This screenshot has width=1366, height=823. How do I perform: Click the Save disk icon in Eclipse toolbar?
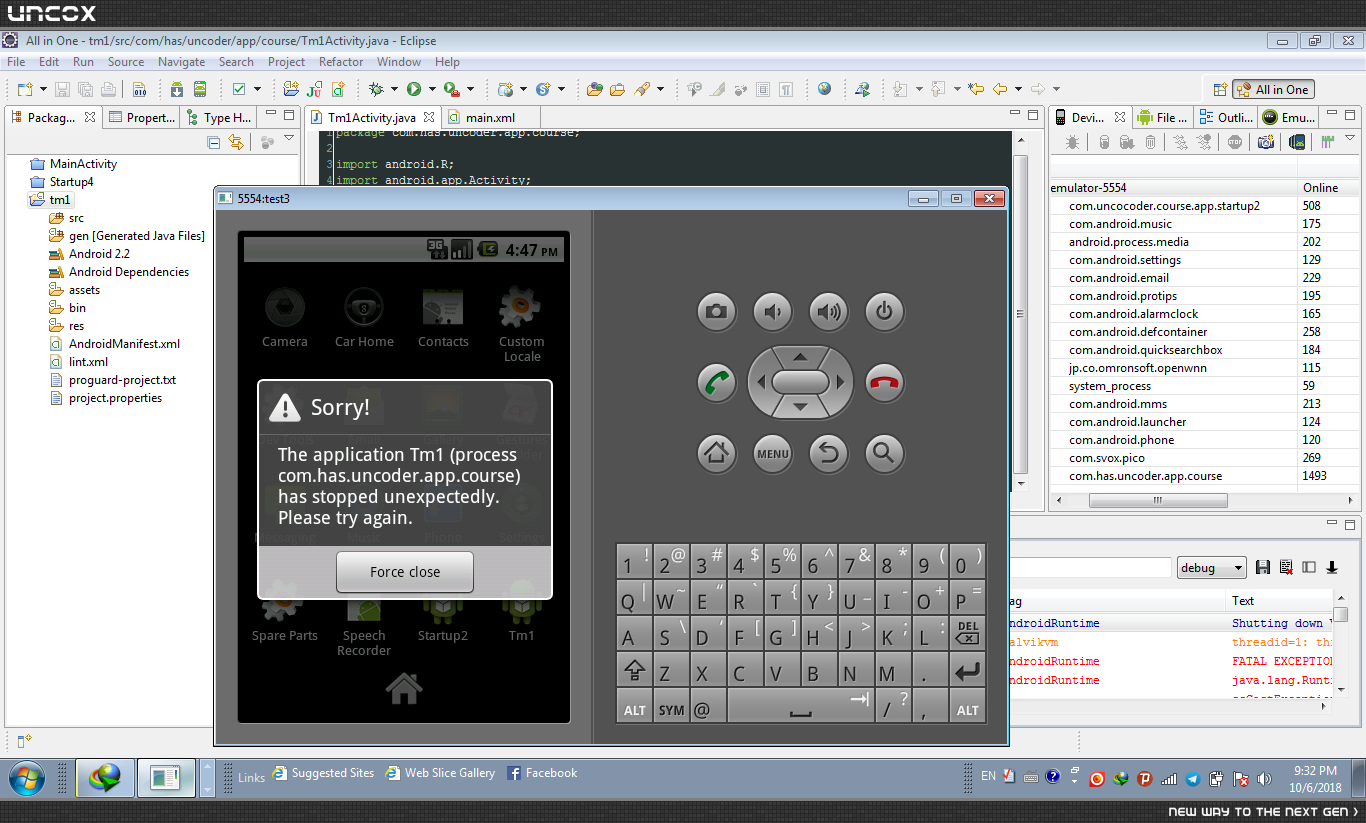tap(62, 89)
